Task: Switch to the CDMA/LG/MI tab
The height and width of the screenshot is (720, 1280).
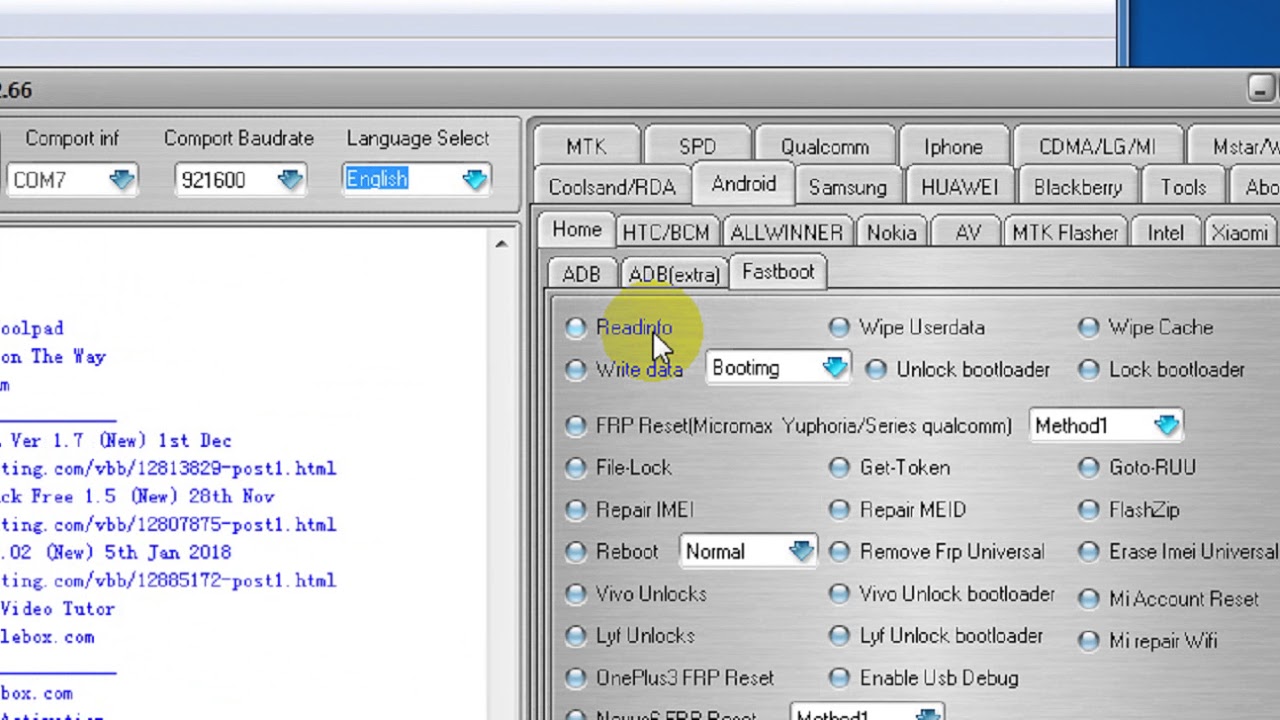Action: pyautogui.click(x=1097, y=147)
